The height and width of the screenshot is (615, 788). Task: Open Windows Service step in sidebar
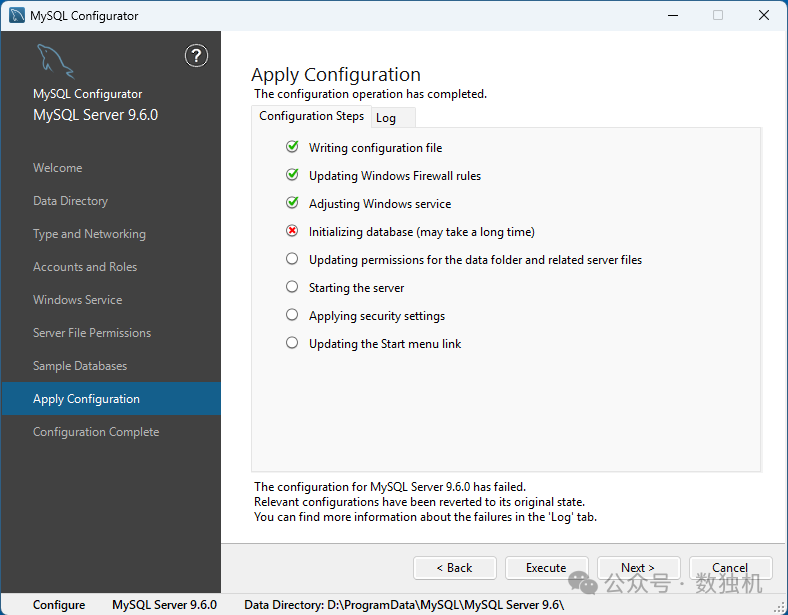click(x=78, y=300)
